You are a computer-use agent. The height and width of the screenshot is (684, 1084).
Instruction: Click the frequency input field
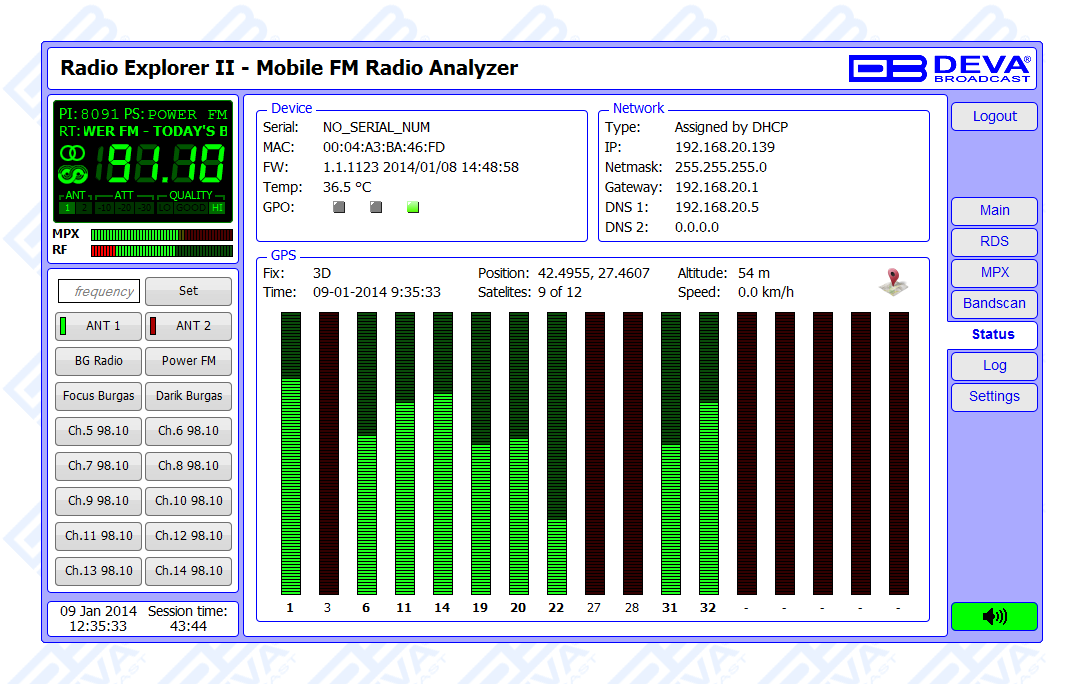tap(98, 292)
